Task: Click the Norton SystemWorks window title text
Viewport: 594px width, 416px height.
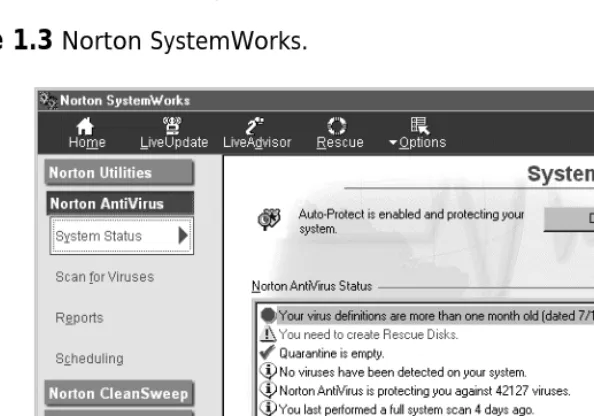Action: (125, 100)
